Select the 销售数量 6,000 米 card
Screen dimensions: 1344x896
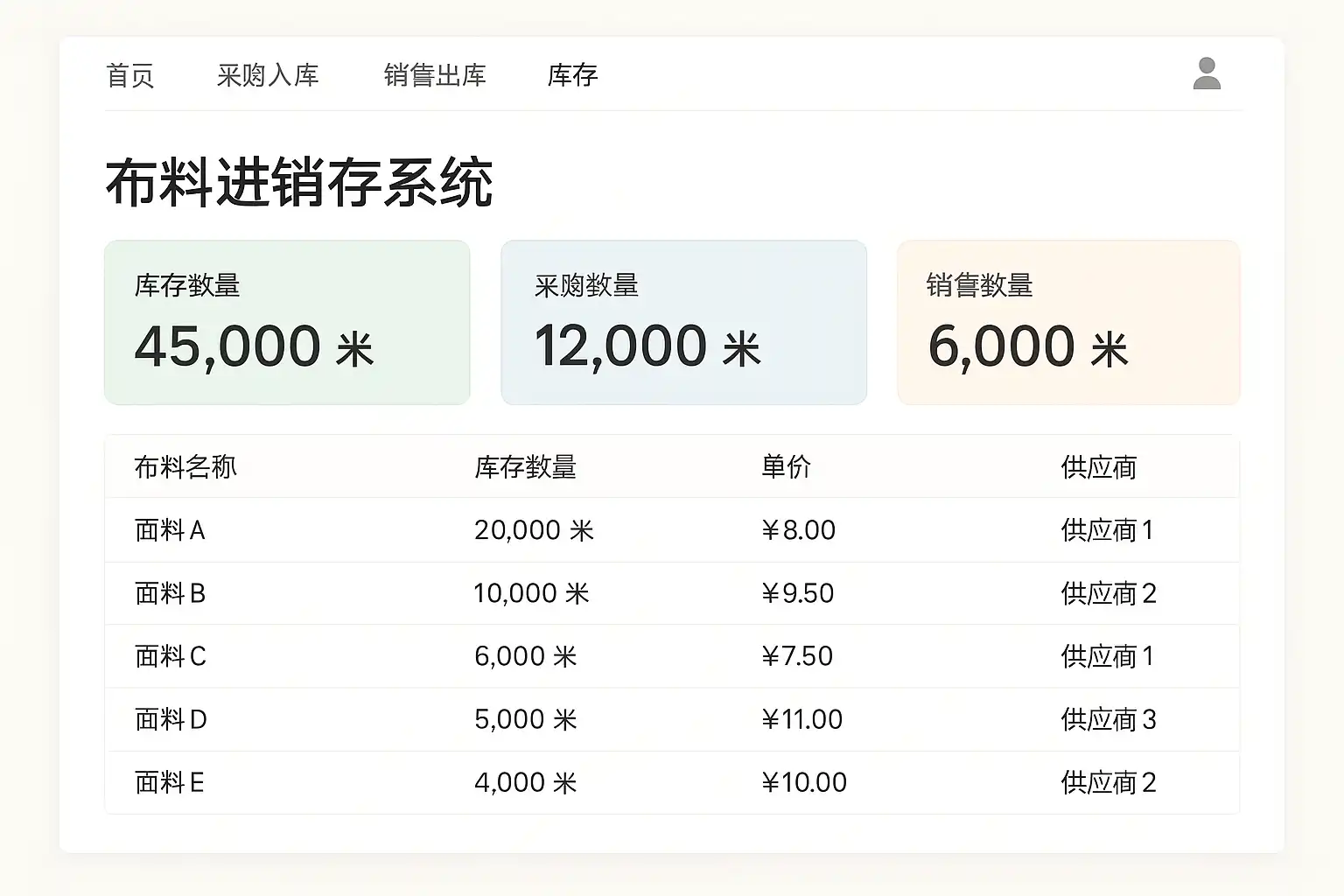[1068, 322]
